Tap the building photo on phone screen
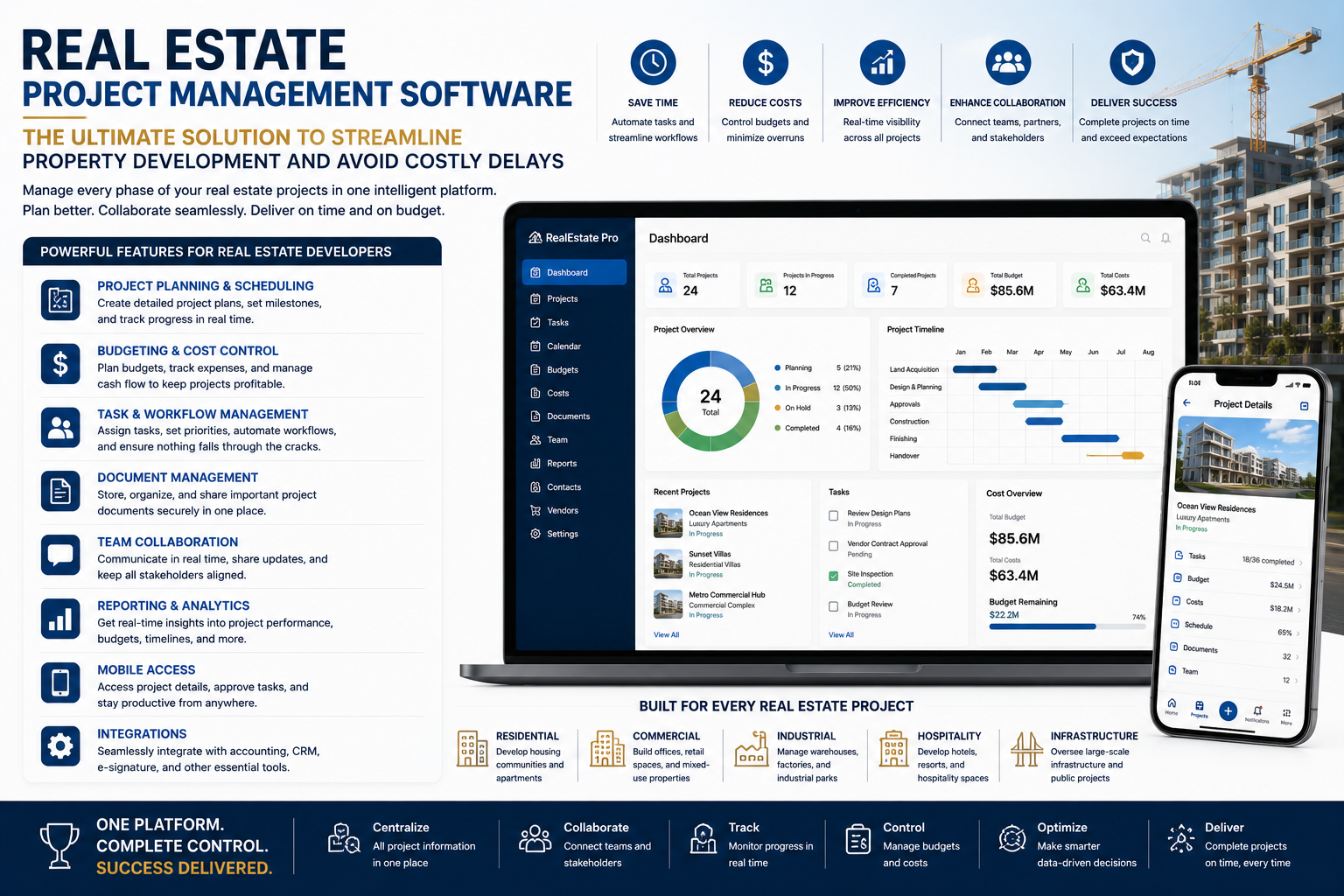The image size is (1344, 896). click(x=1245, y=459)
